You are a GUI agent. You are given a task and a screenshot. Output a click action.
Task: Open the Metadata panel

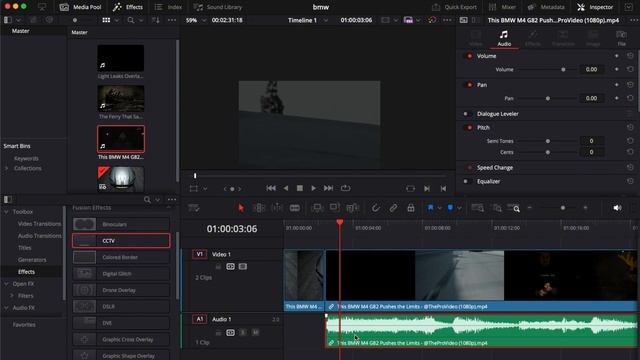546,7
